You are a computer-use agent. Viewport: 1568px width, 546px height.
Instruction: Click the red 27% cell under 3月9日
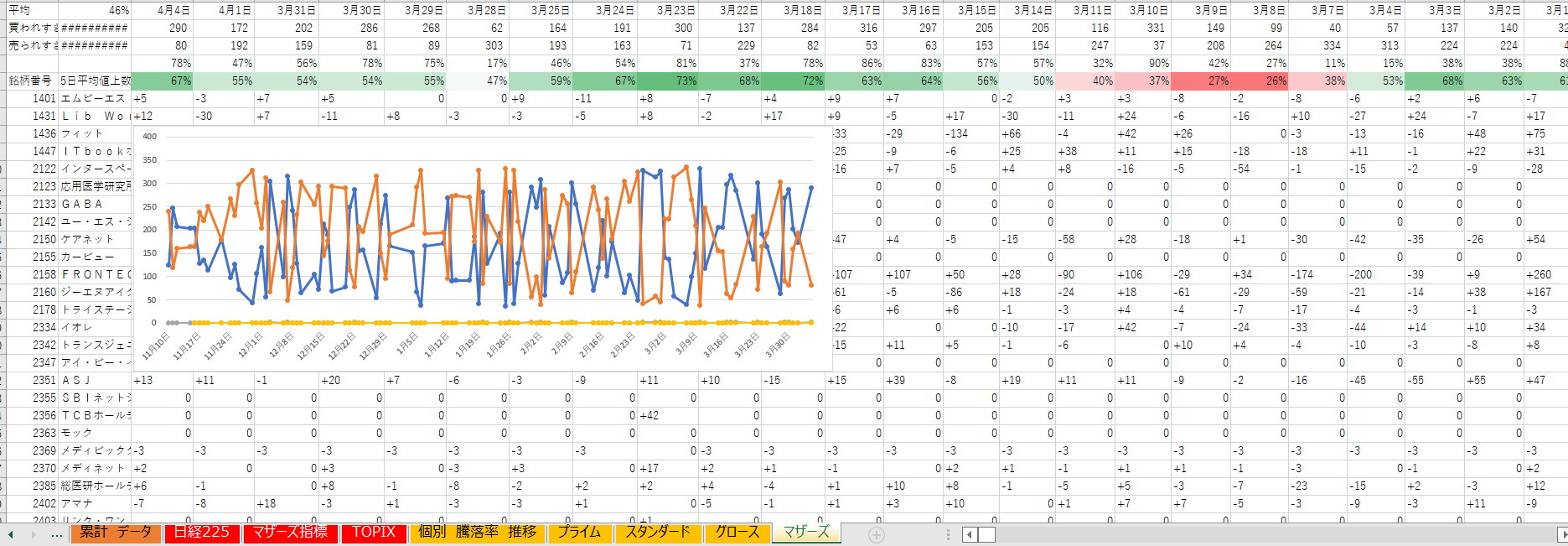click(1199, 81)
